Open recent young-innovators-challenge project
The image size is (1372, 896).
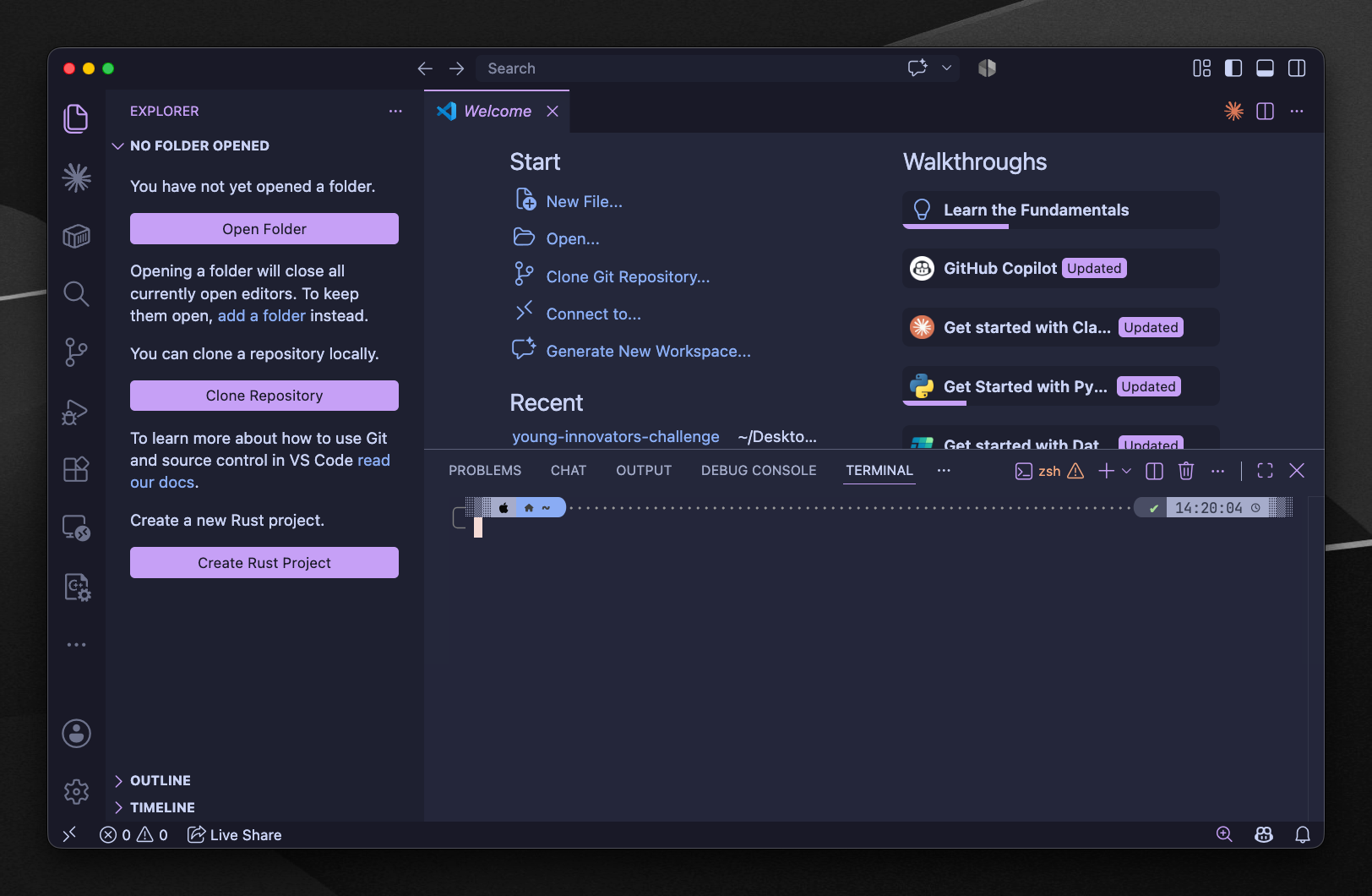point(616,437)
